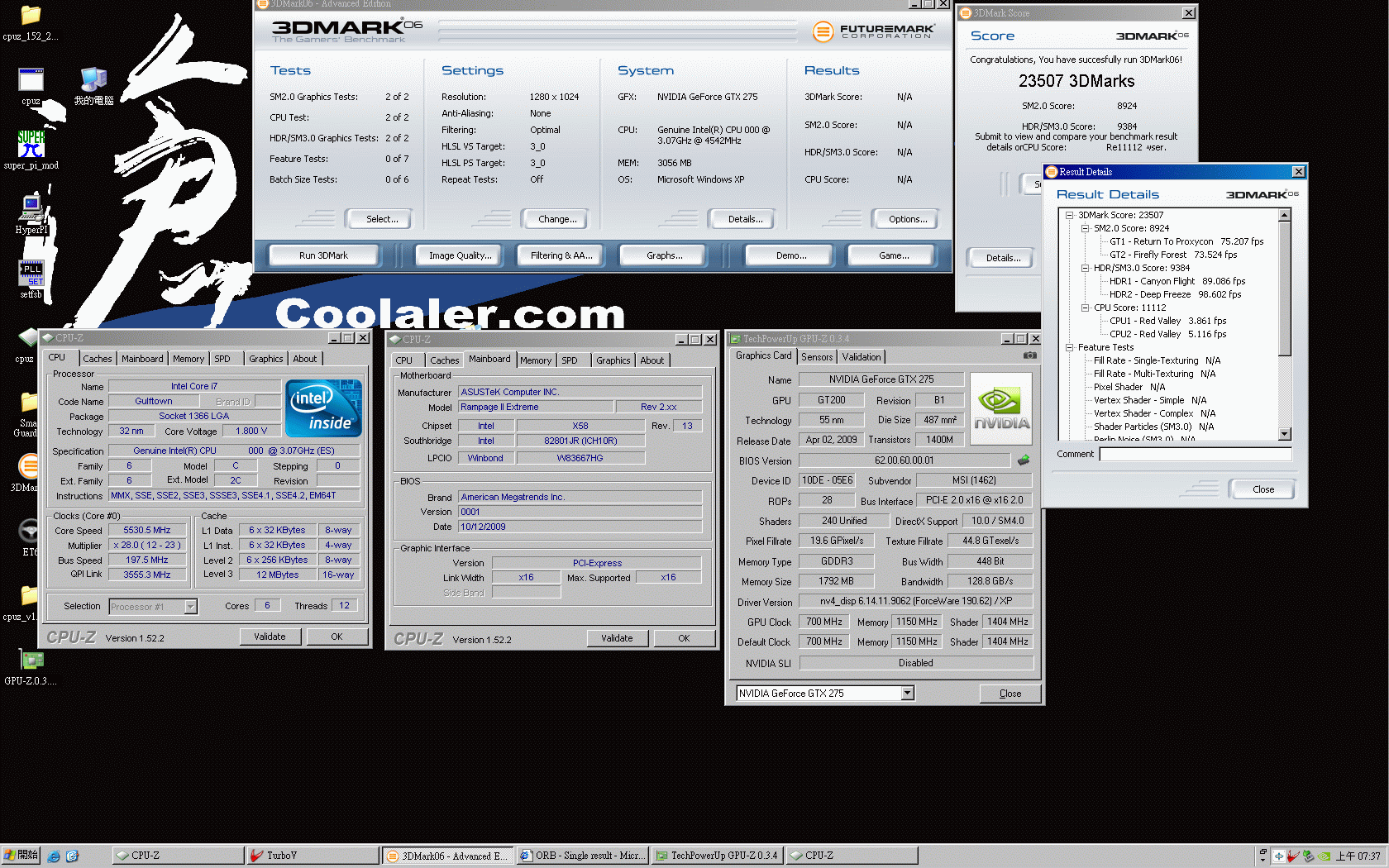Image resolution: width=1389 pixels, height=868 pixels.
Task: Open GPU-Z.0.3 desktop icon
Action: click(x=31, y=666)
